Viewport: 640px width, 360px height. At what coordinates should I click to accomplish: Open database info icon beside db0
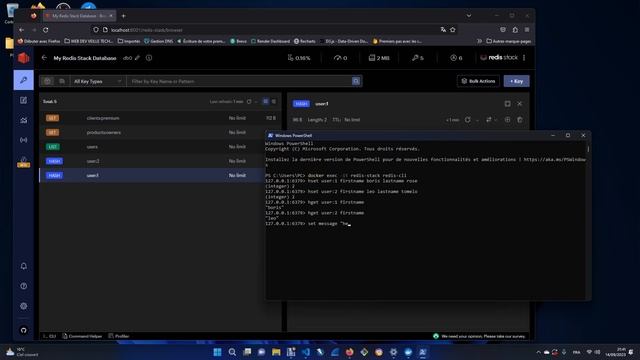pos(149,58)
